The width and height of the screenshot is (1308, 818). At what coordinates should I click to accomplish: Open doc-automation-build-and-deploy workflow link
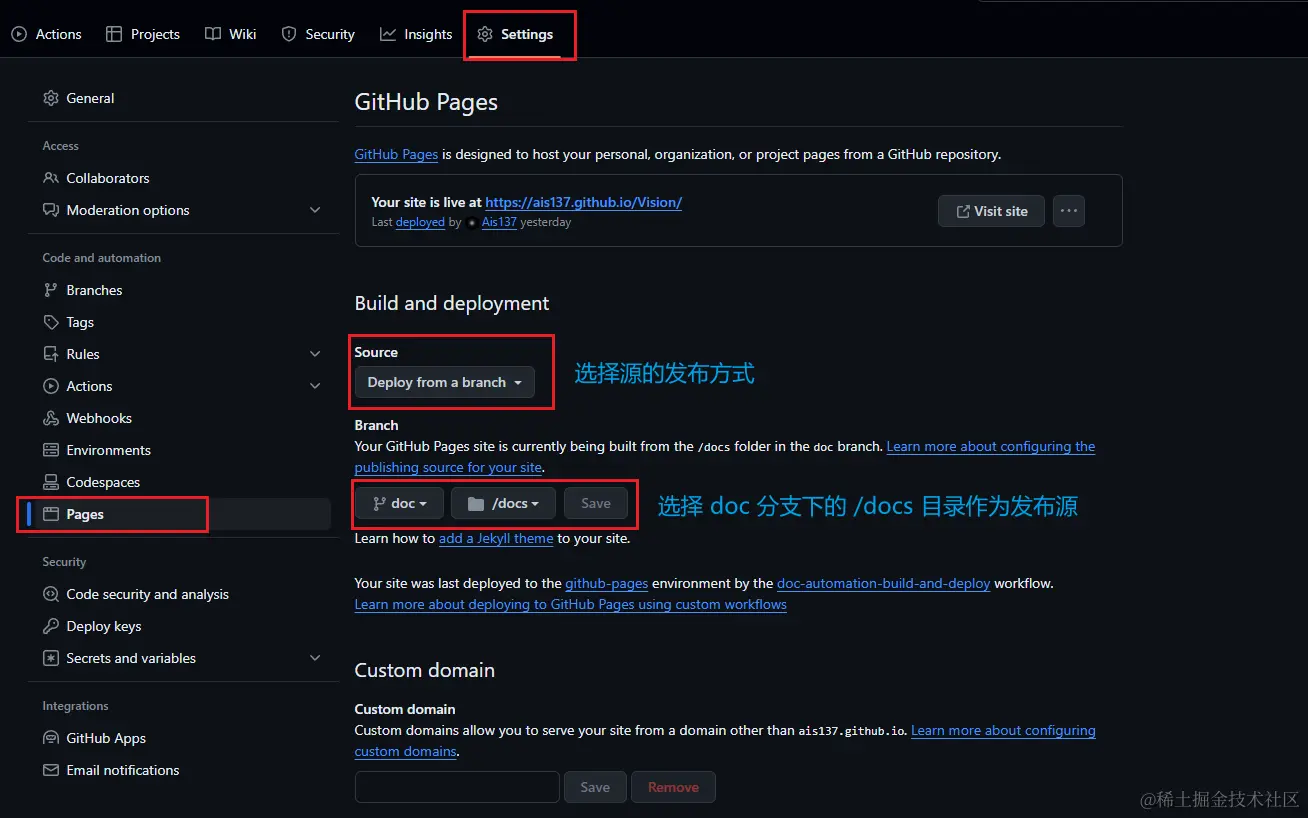click(883, 582)
